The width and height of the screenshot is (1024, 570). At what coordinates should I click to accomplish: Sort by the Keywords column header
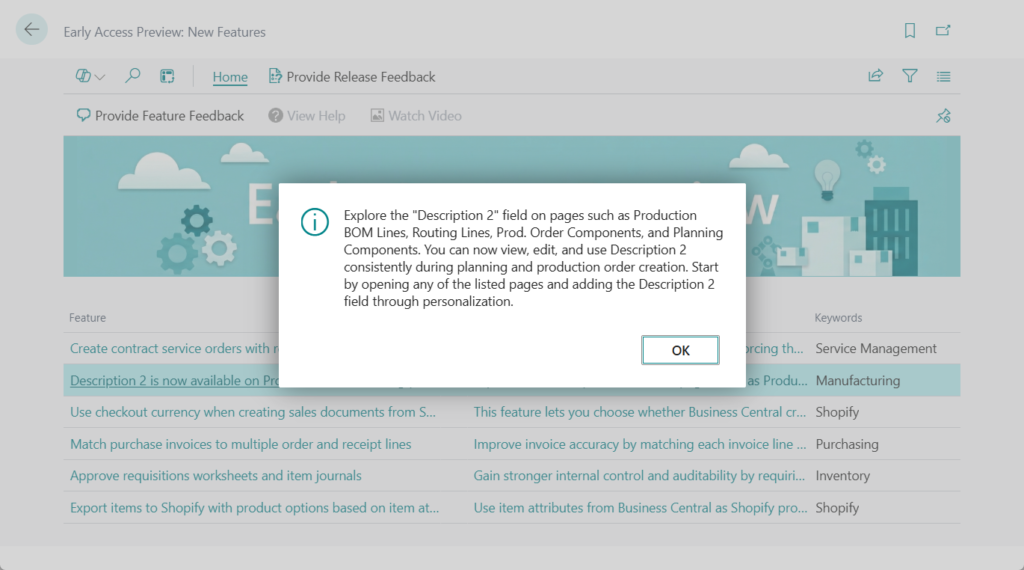838,318
